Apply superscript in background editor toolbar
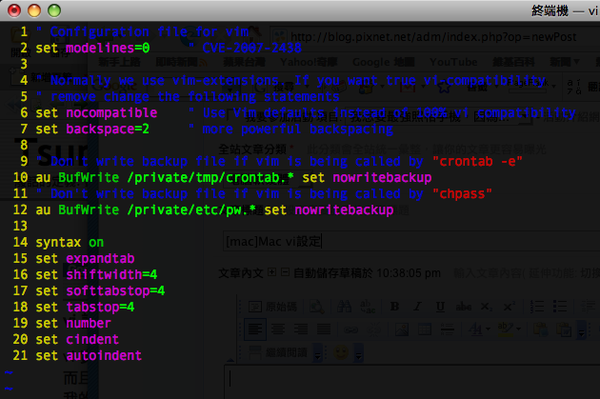The image size is (600, 399). pos(508,306)
